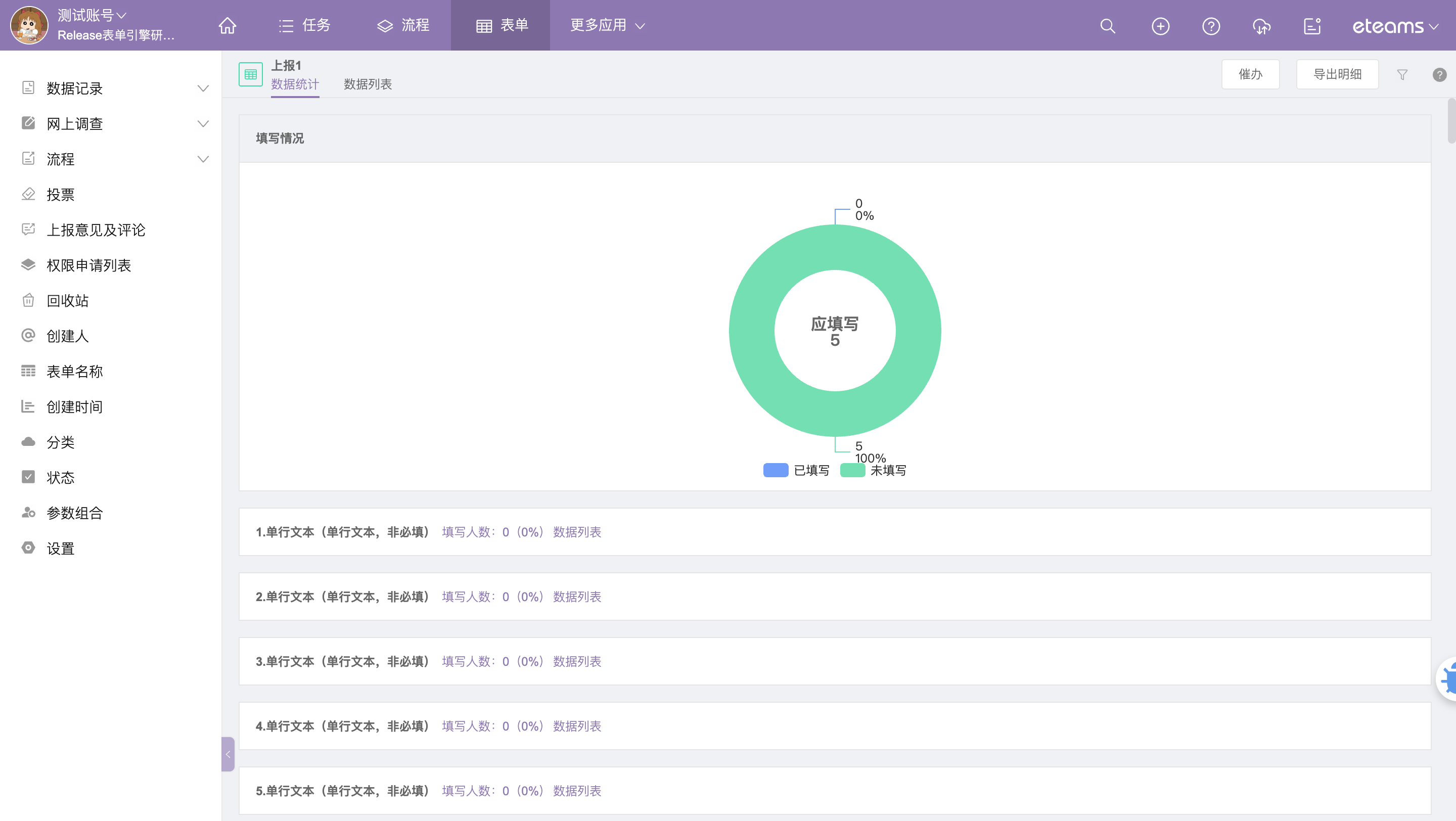Select 表单名称 in sidebar

point(75,371)
